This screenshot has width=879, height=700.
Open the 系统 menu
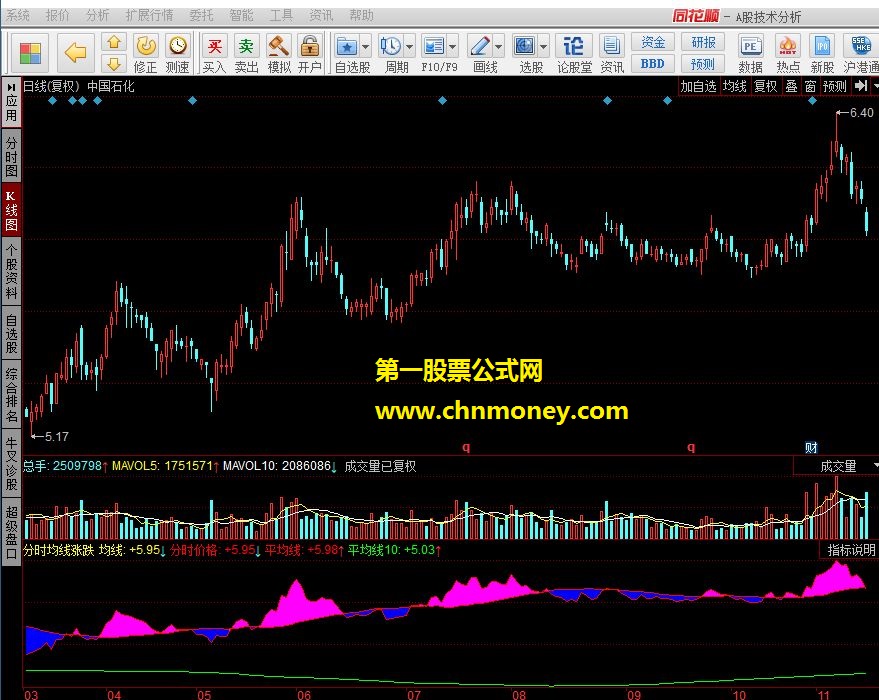(x=18, y=16)
